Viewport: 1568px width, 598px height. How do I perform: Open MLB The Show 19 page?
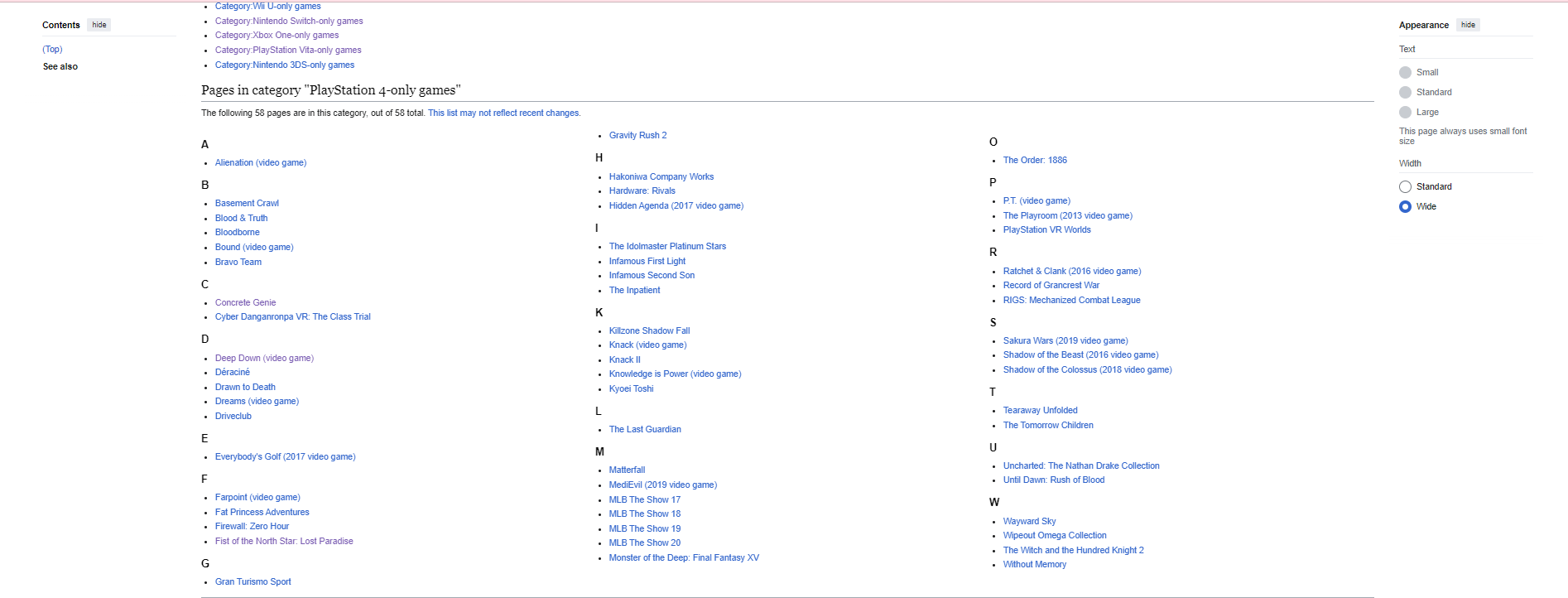pyautogui.click(x=645, y=528)
